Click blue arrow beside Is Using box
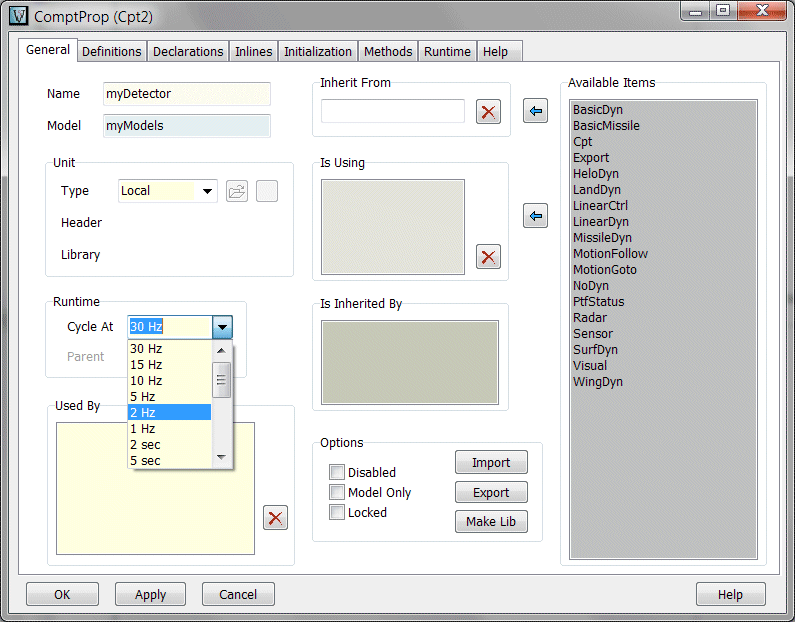The width and height of the screenshot is (795, 622). [x=536, y=215]
